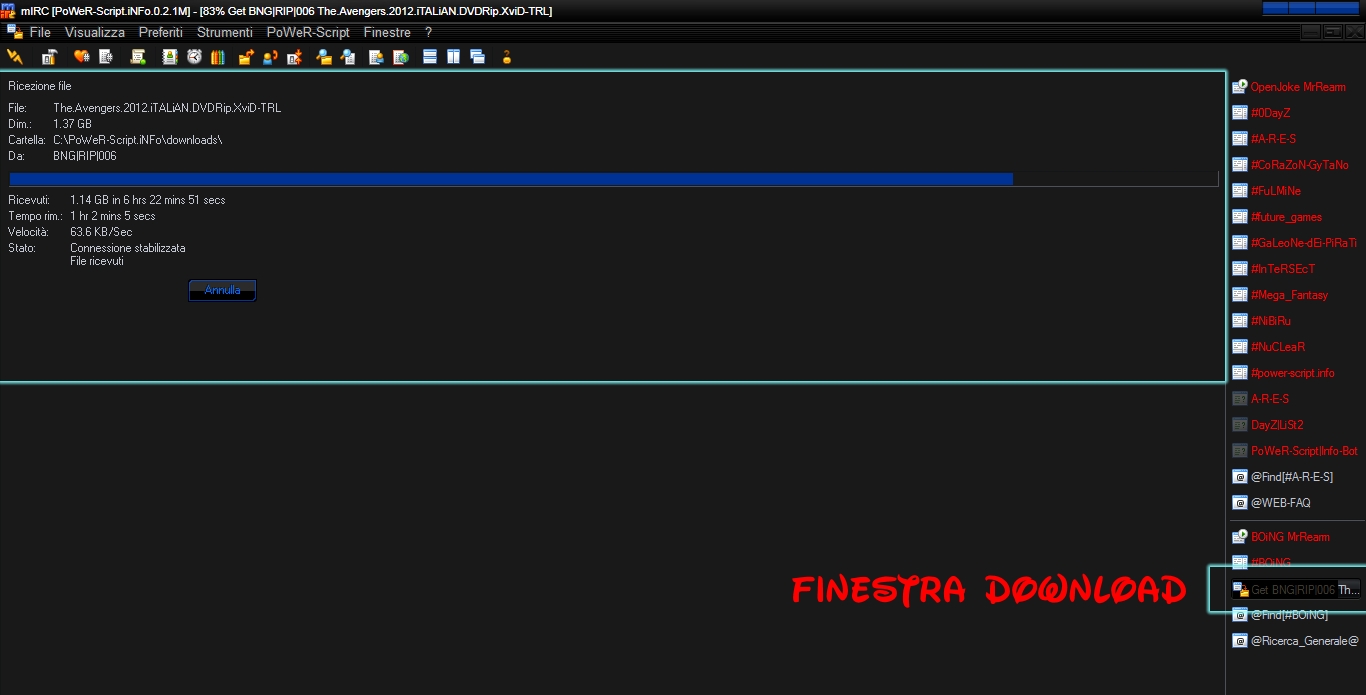The height and width of the screenshot is (695, 1366).
Task: Click the 1 hr 2 mins 5 secs remaining time
Action: click(113, 216)
